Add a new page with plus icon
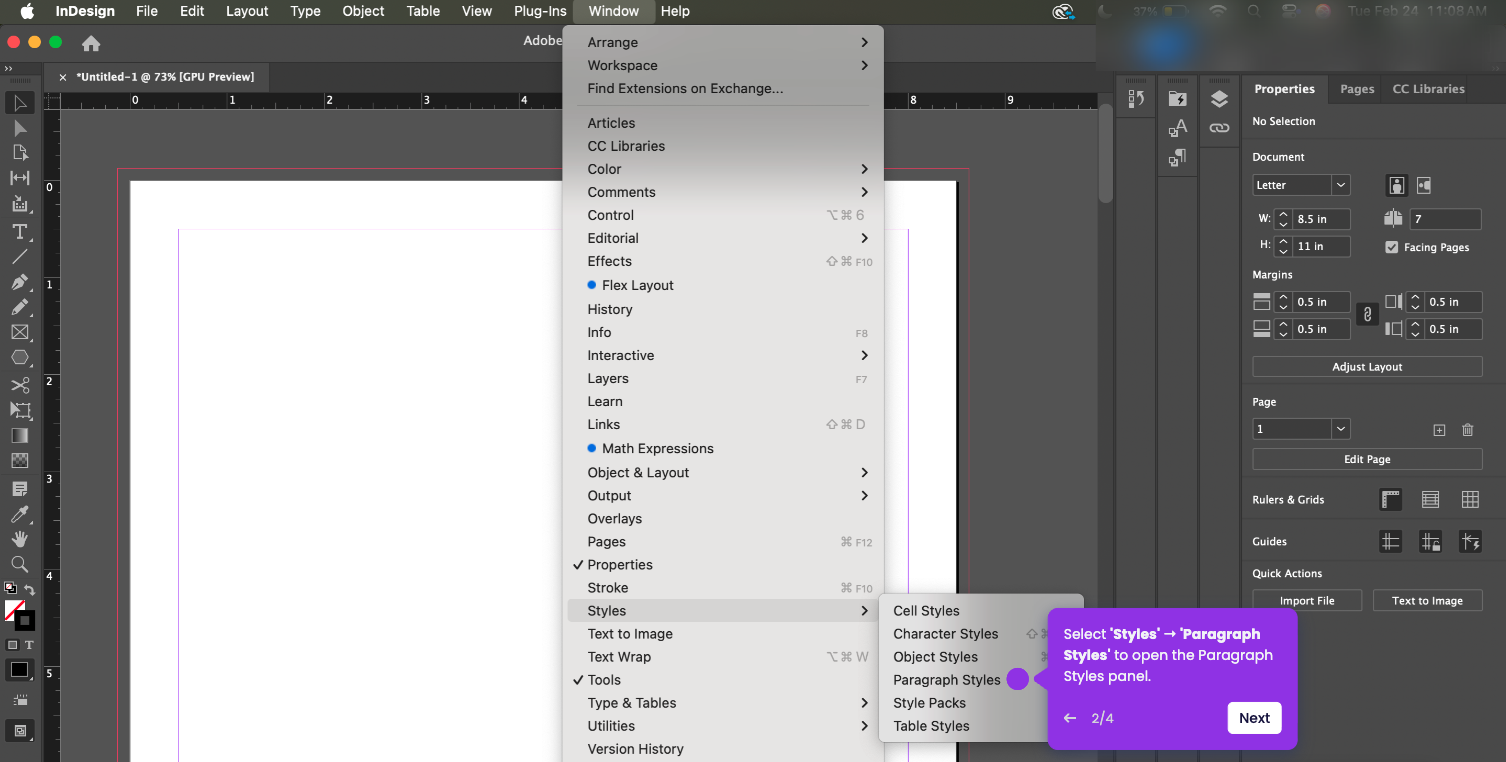This screenshot has height=762, width=1506. pos(1439,430)
